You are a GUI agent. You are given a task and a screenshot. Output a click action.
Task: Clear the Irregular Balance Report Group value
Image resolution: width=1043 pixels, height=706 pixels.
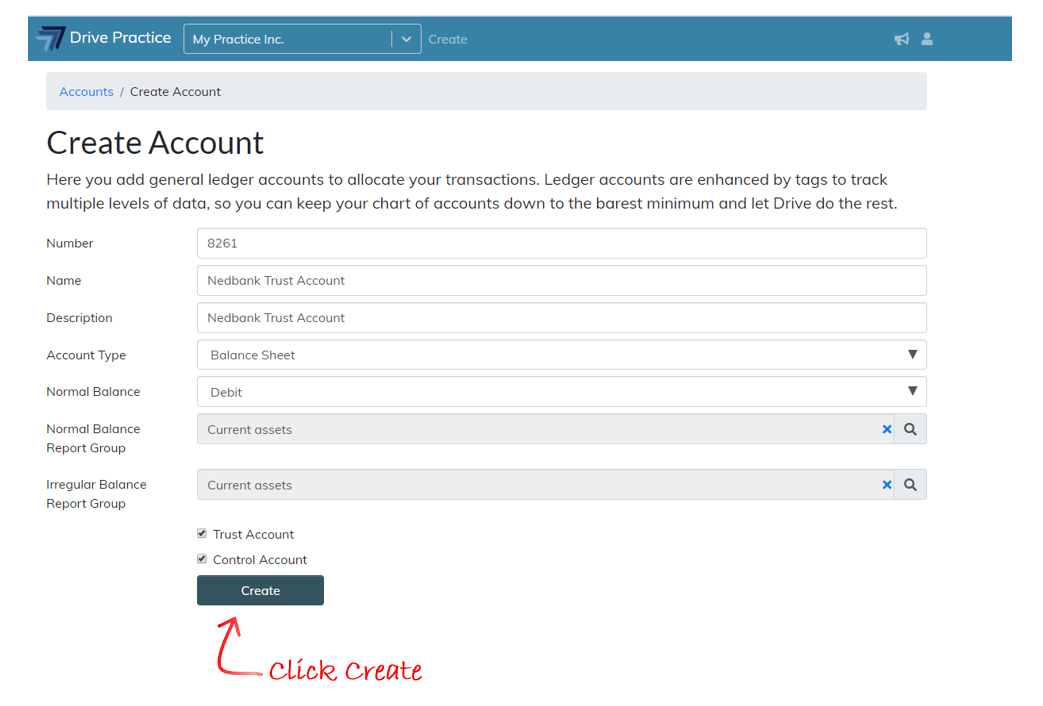pyautogui.click(x=886, y=485)
